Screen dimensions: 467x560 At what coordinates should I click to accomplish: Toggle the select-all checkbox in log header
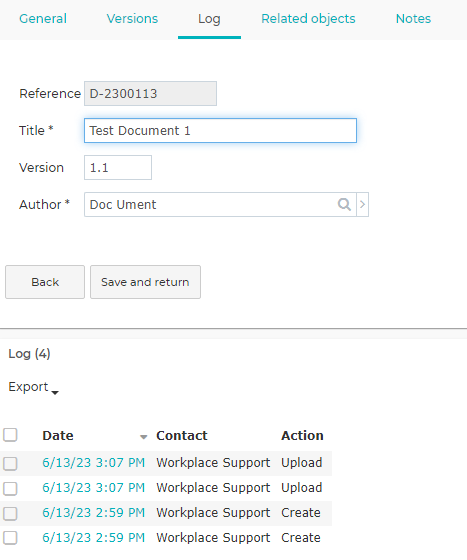[x=10, y=435]
